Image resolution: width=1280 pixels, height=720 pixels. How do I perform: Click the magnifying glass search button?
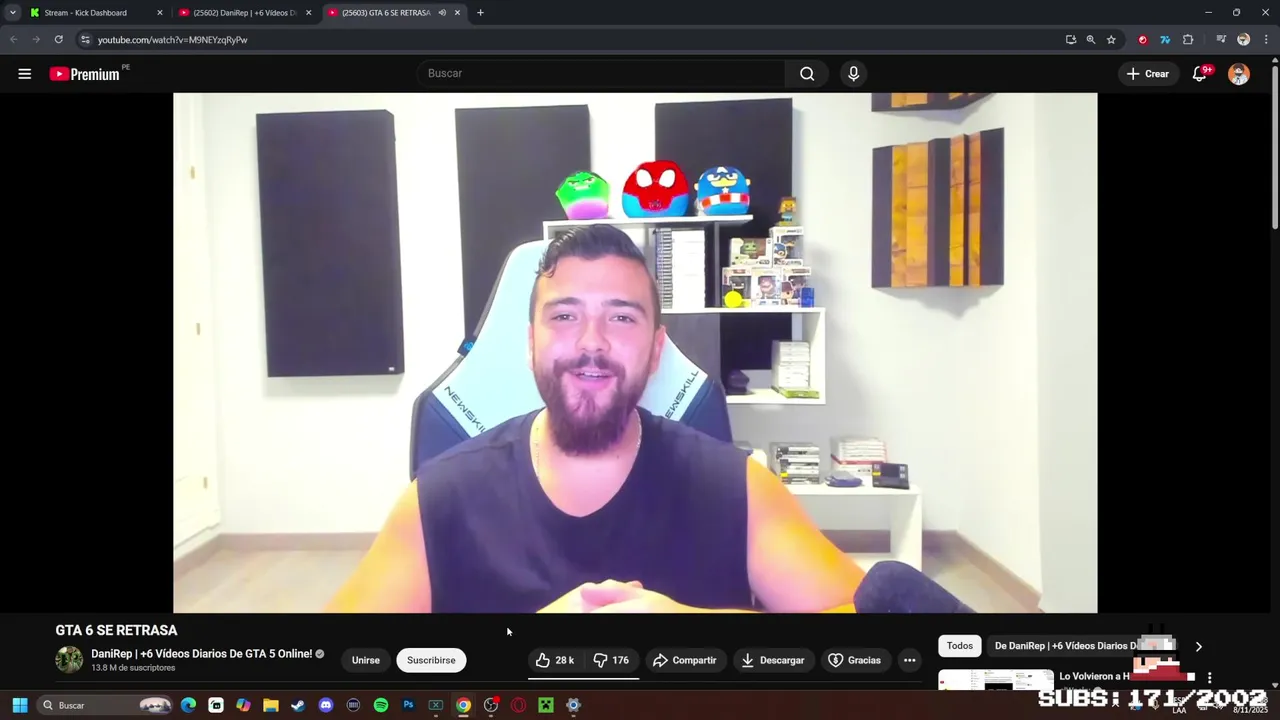(807, 73)
